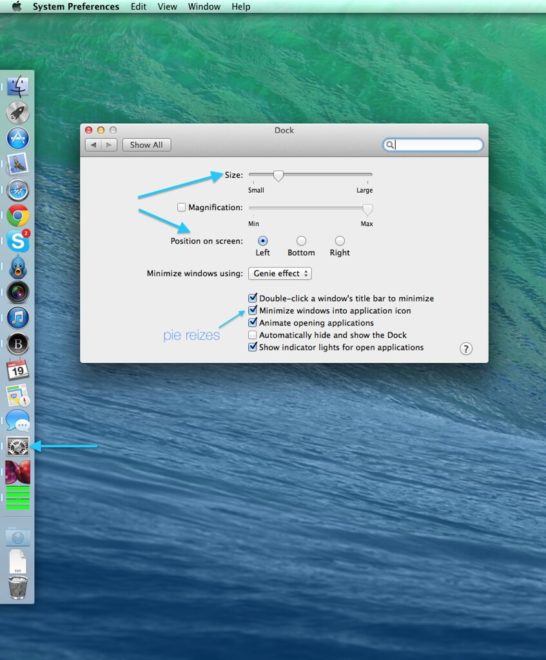Click the help question mark button
Image resolution: width=546 pixels, height=660 pixels.
(466, 349)
